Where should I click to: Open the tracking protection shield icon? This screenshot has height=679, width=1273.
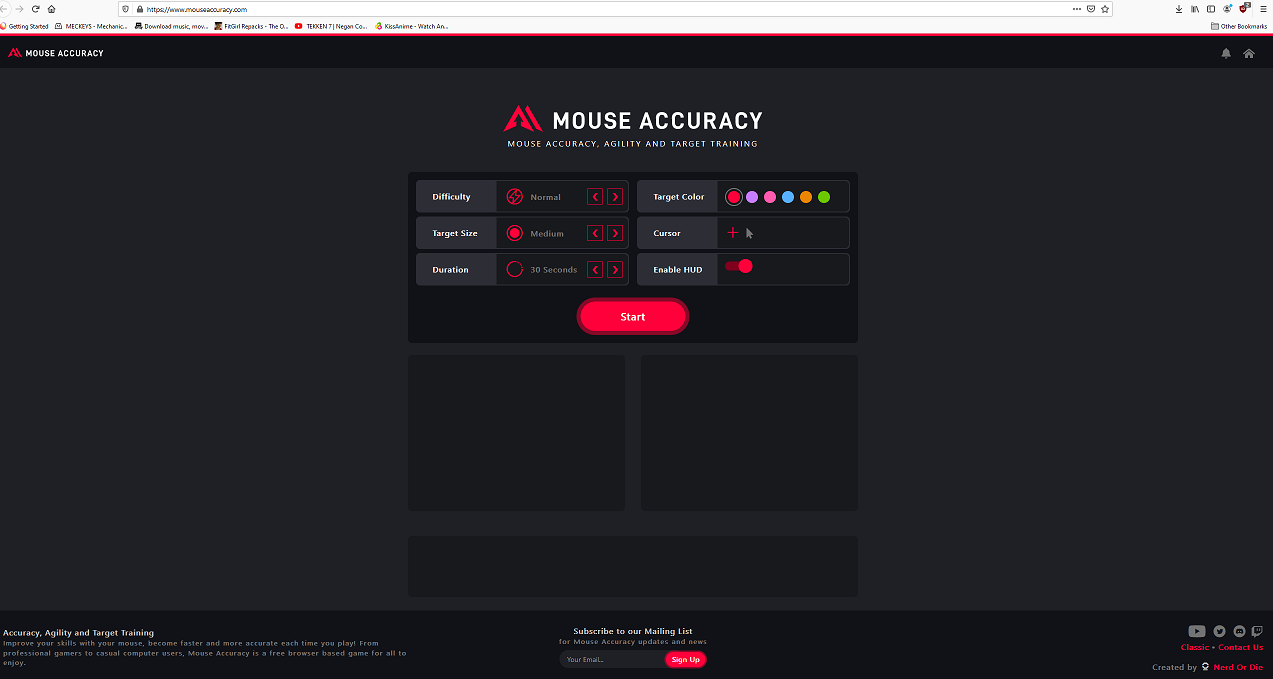pos(126,9)
